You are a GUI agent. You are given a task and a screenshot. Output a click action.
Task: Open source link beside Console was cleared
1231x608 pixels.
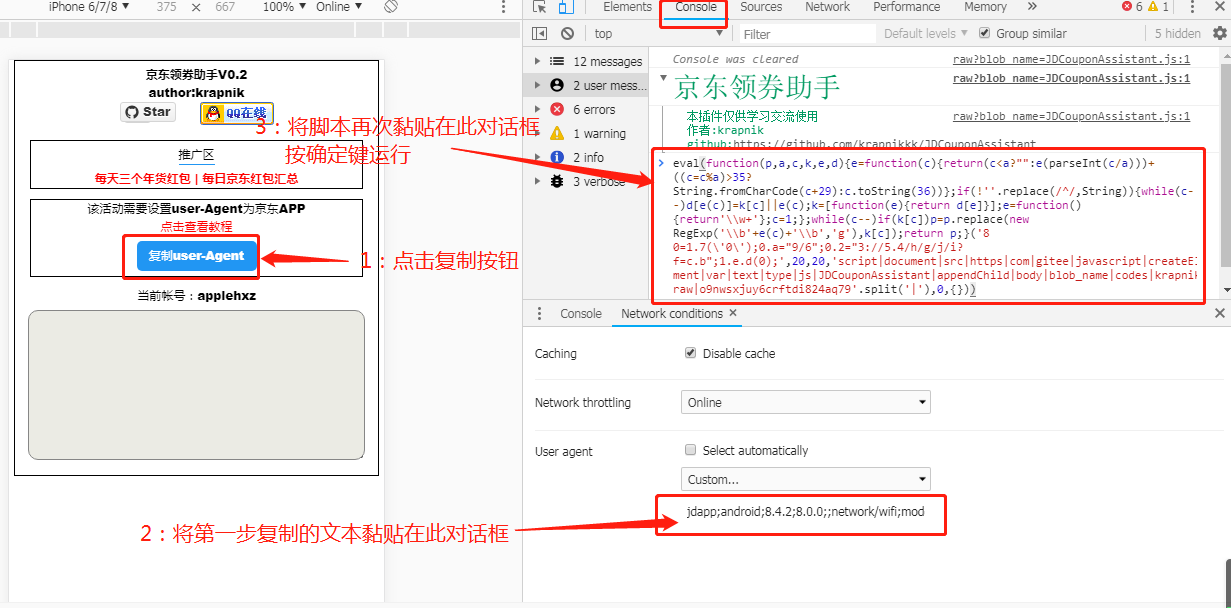[1071, 59]
